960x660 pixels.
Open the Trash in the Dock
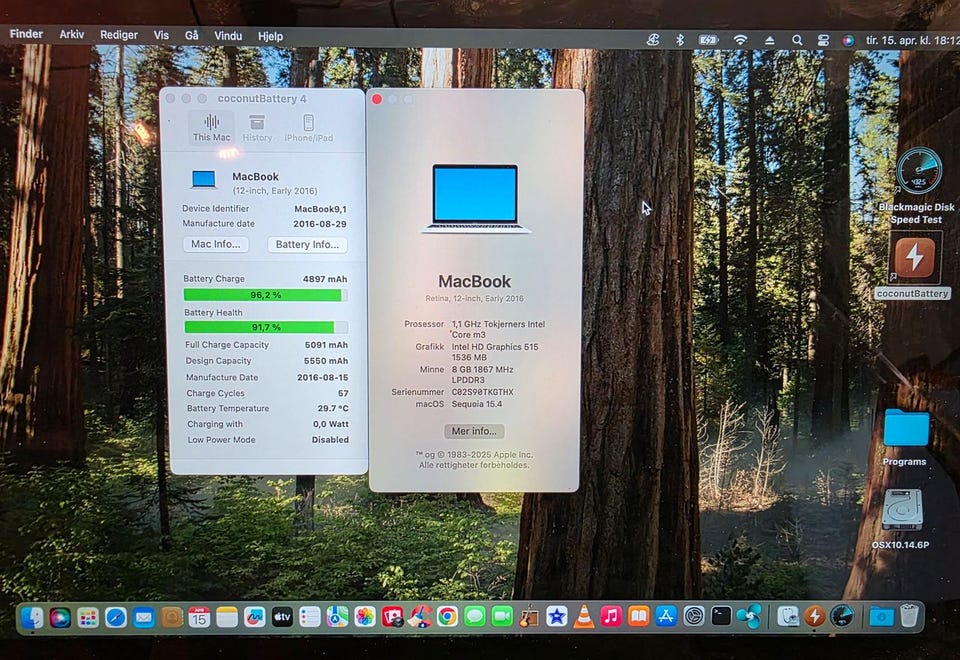909,616
